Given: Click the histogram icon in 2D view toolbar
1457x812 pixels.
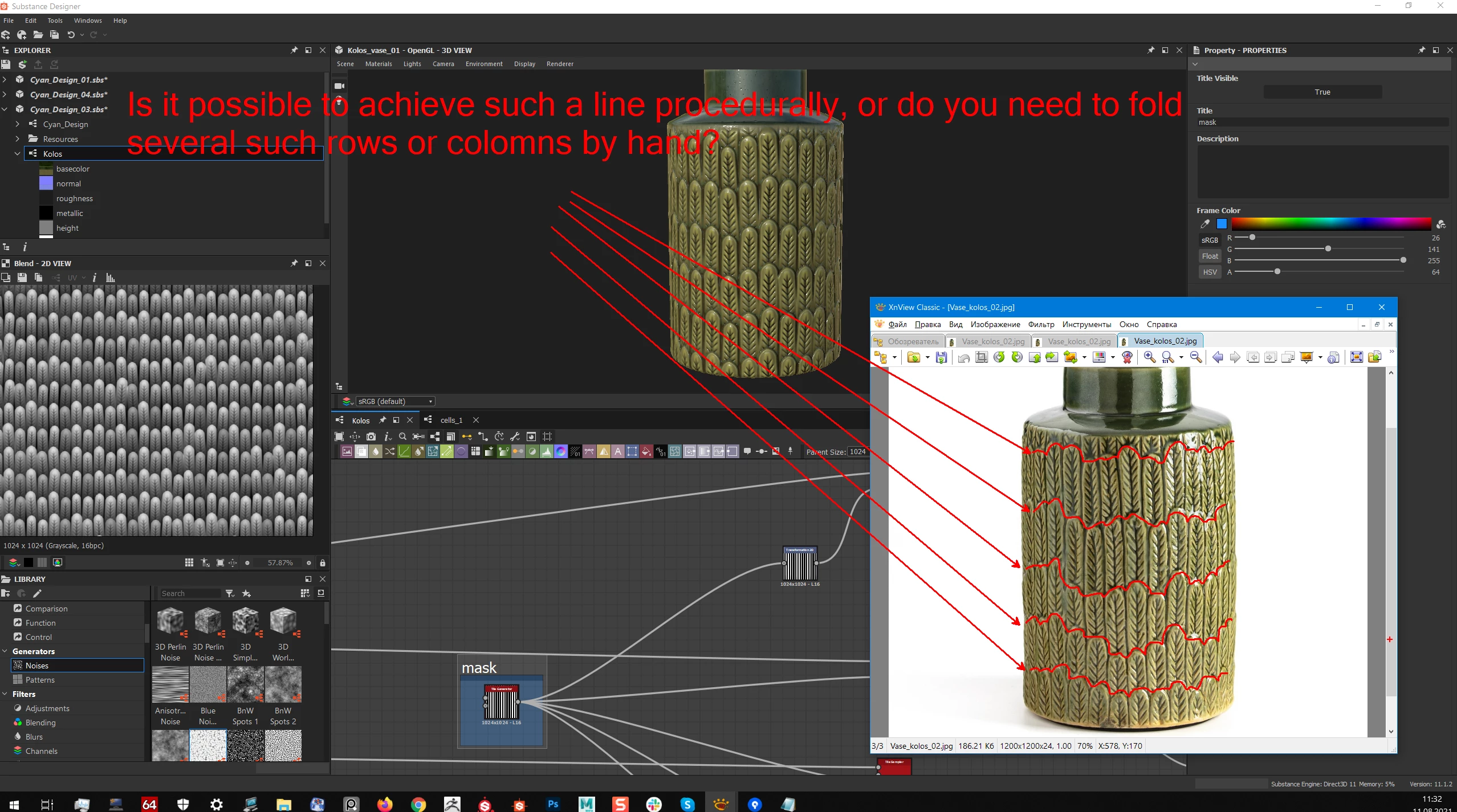Looking at the screenshot, I should (x=111, y=278).
